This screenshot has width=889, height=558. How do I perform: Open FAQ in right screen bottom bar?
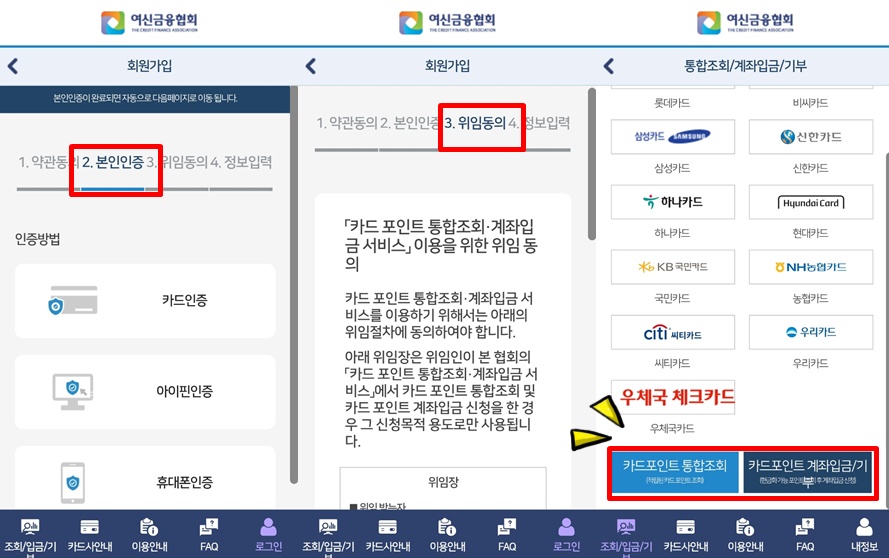point(805,535)
